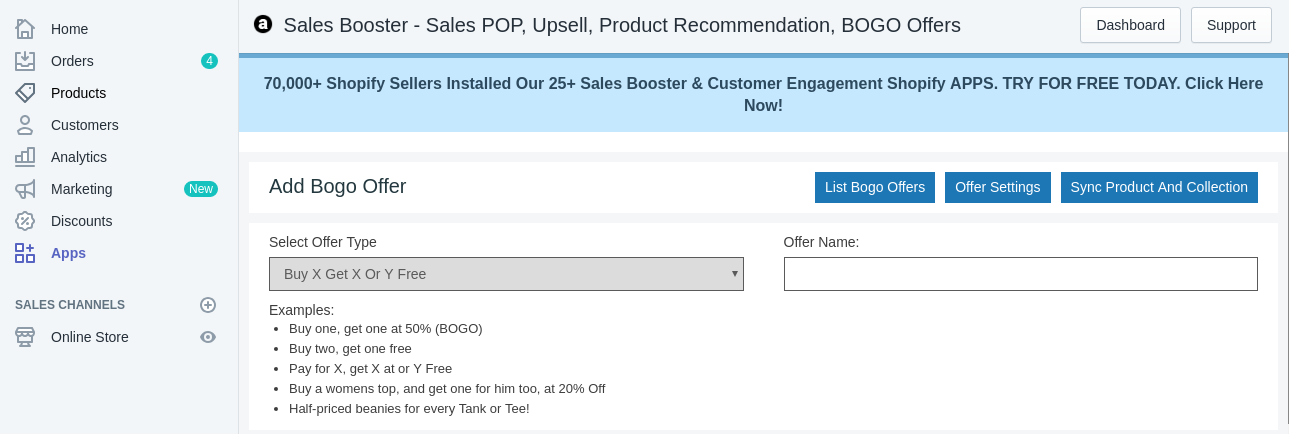Click example 'Buy a womens top' line
The height and width of the screenshot is (434, 1289).
(x=447, y=388)
